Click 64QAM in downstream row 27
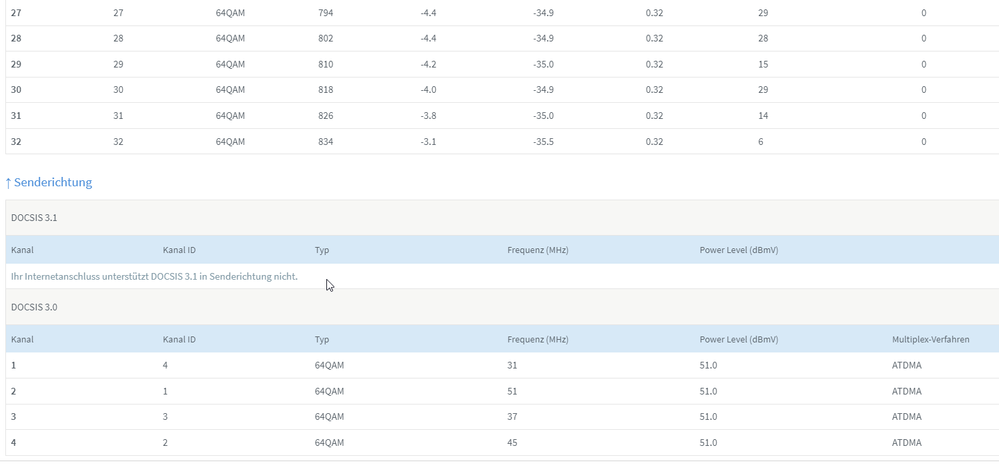 [x=230, y=13]
